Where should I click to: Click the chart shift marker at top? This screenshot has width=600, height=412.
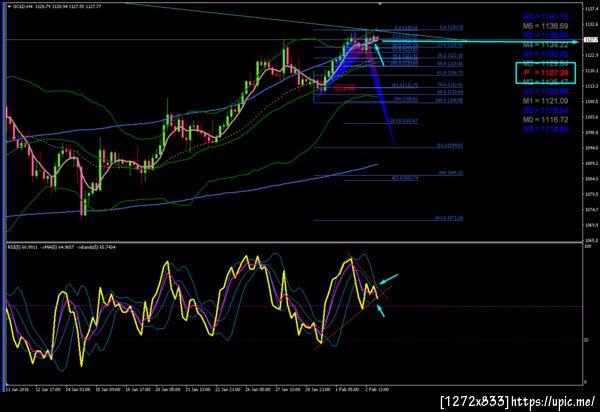pos(380,3)
